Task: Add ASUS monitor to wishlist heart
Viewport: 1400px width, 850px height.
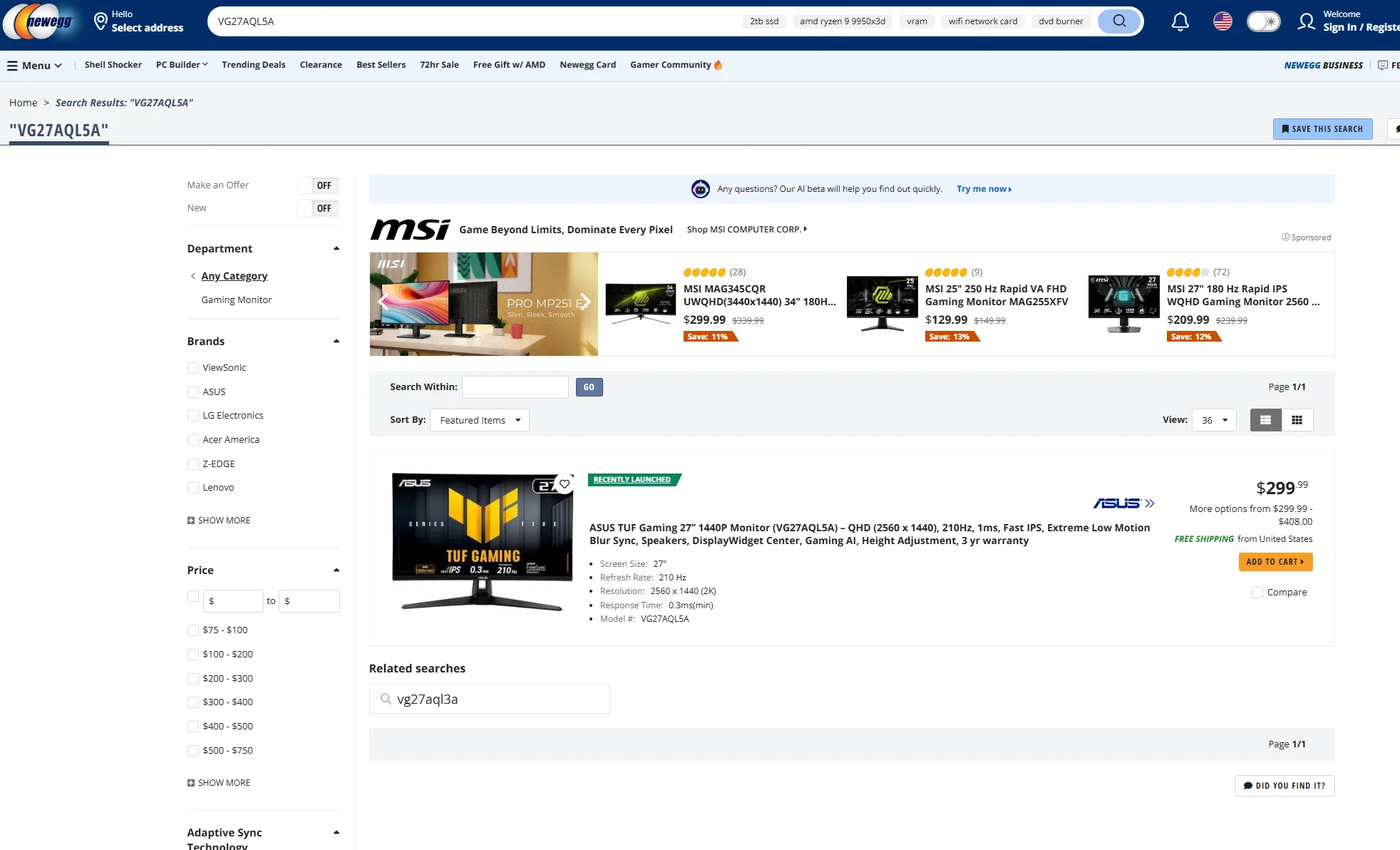Action: pos(565,484)
